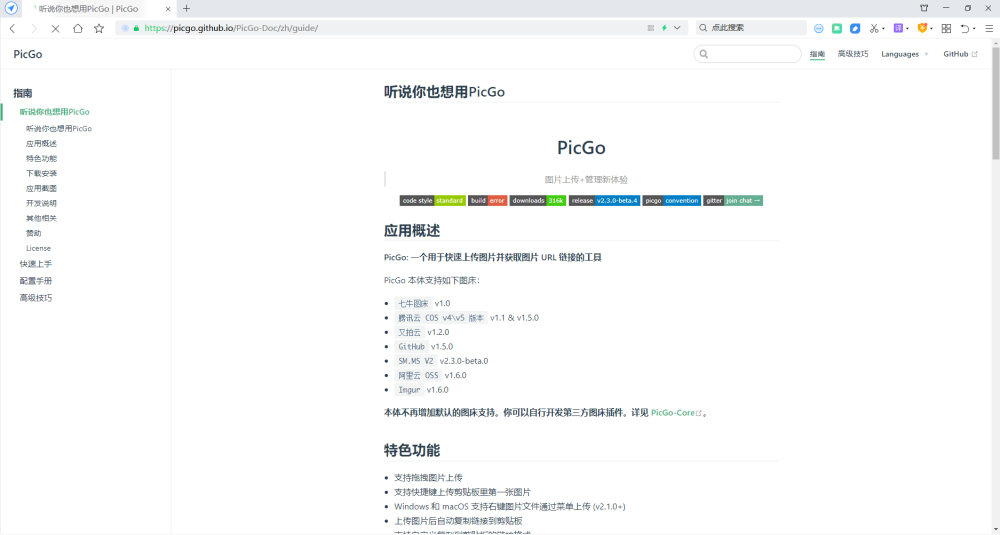
Task: Click the 点此搜索 browser search box
Action: pyautogui.click(x=751, y=28)
